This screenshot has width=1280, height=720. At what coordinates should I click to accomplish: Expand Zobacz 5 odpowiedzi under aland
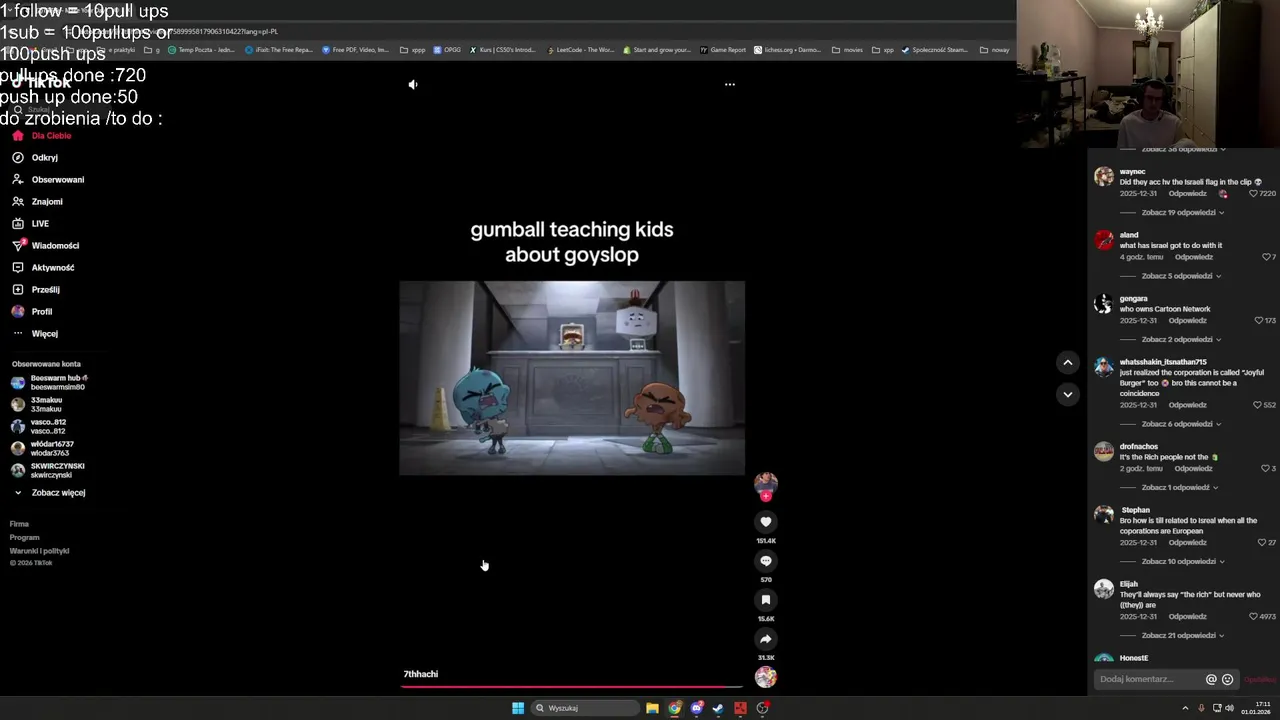[1181, 276]
